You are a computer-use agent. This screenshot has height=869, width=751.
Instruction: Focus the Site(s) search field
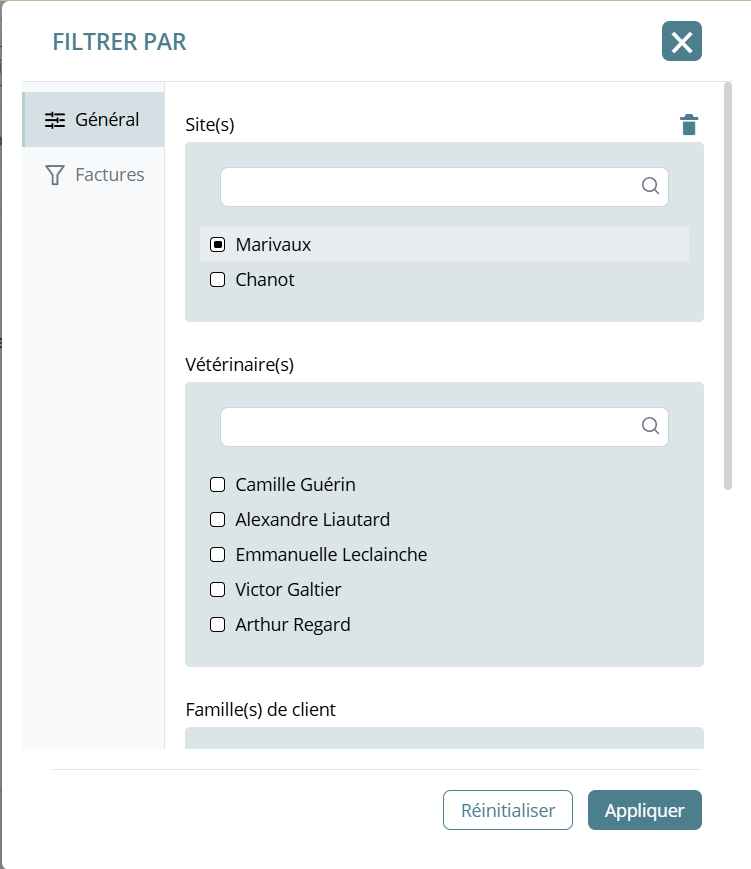pos(430,187)
